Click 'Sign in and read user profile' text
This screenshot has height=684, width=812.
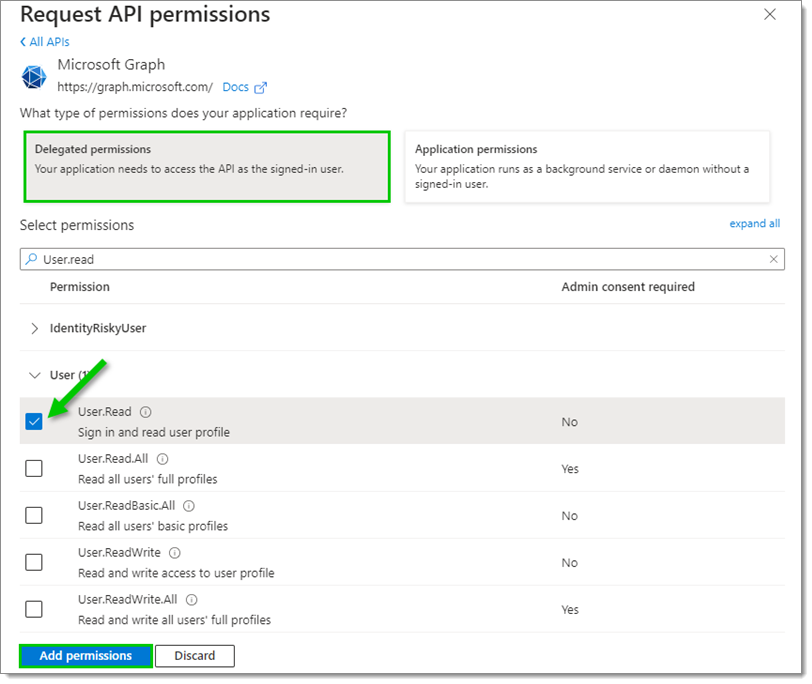154,432
